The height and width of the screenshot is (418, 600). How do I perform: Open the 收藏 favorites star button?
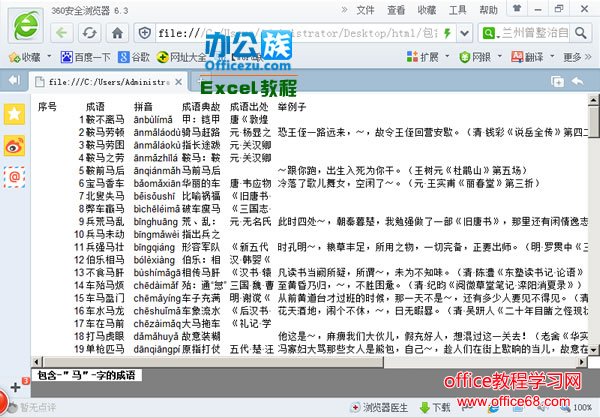[x=25, y=57]
